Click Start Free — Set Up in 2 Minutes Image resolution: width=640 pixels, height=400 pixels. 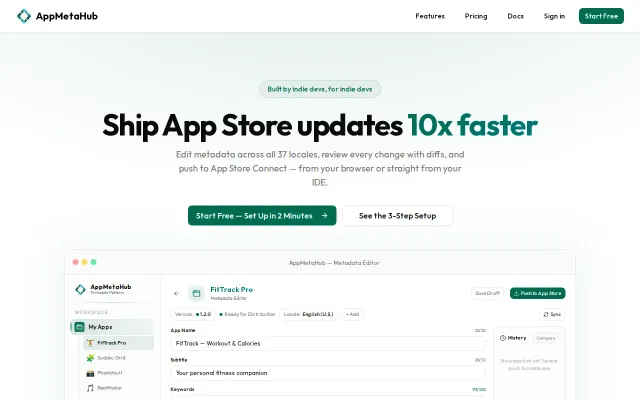click(x=262, y=216)
